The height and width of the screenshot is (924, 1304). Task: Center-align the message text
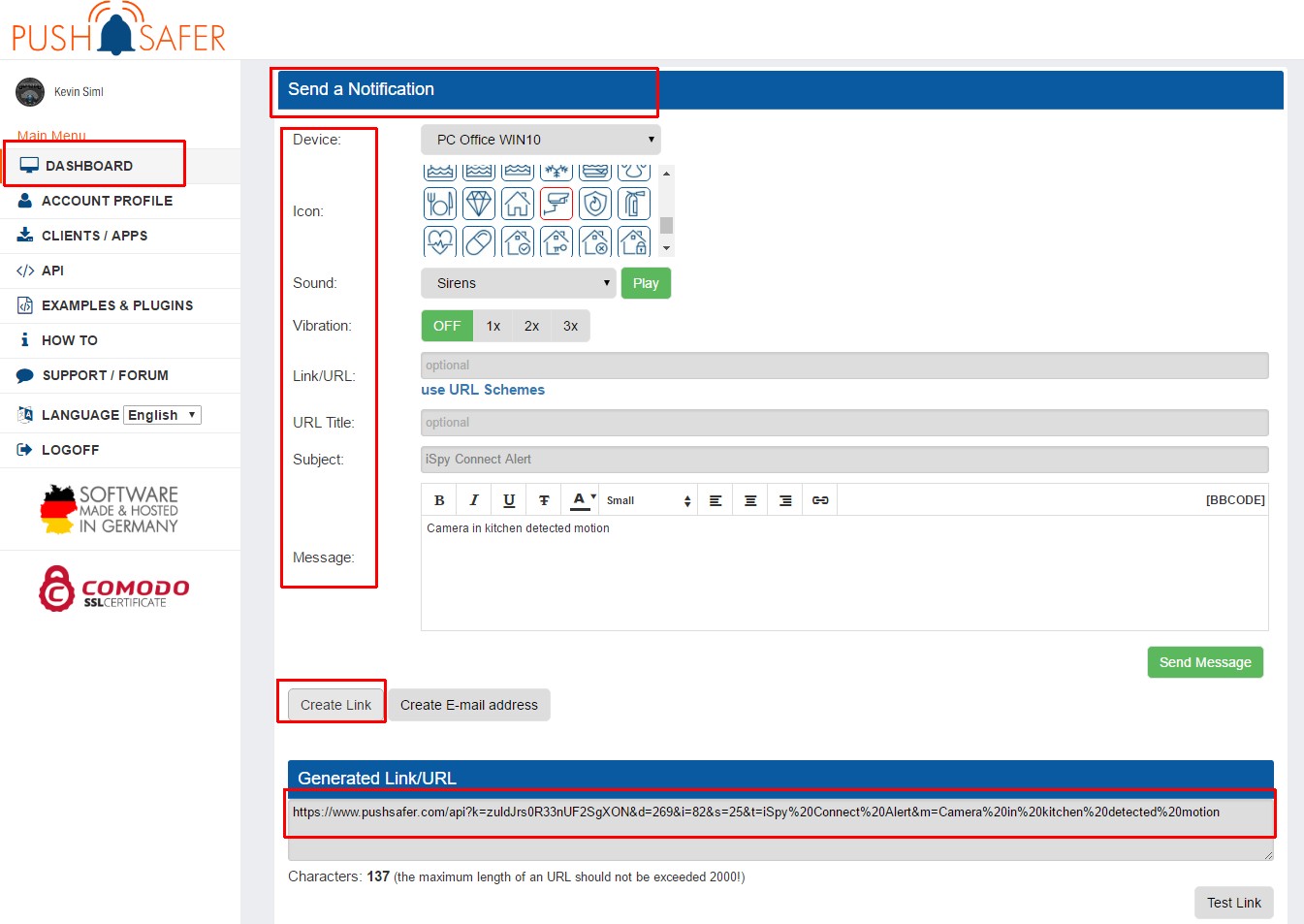[x=750, y=500]
